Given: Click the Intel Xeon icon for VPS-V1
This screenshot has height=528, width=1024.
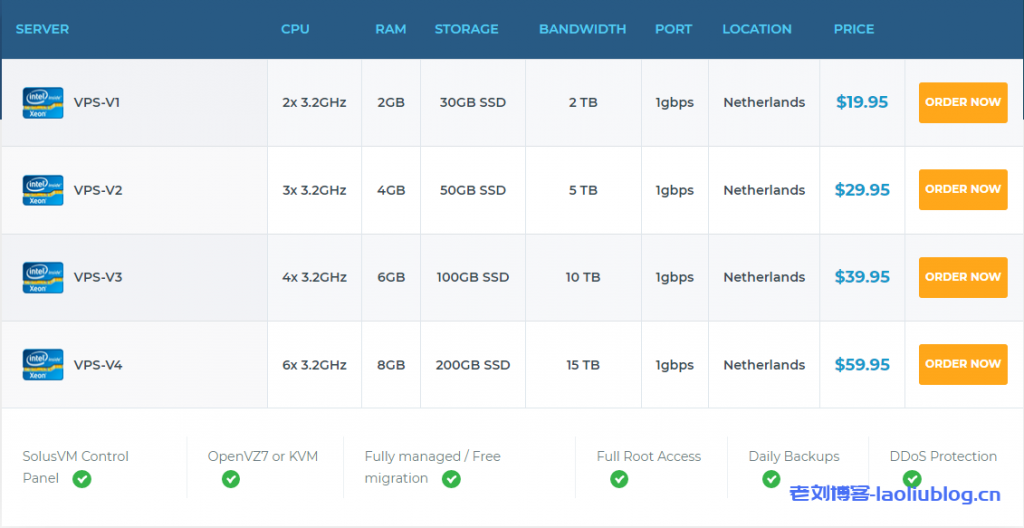Looking at the screenshot, I should pos(43,103).
